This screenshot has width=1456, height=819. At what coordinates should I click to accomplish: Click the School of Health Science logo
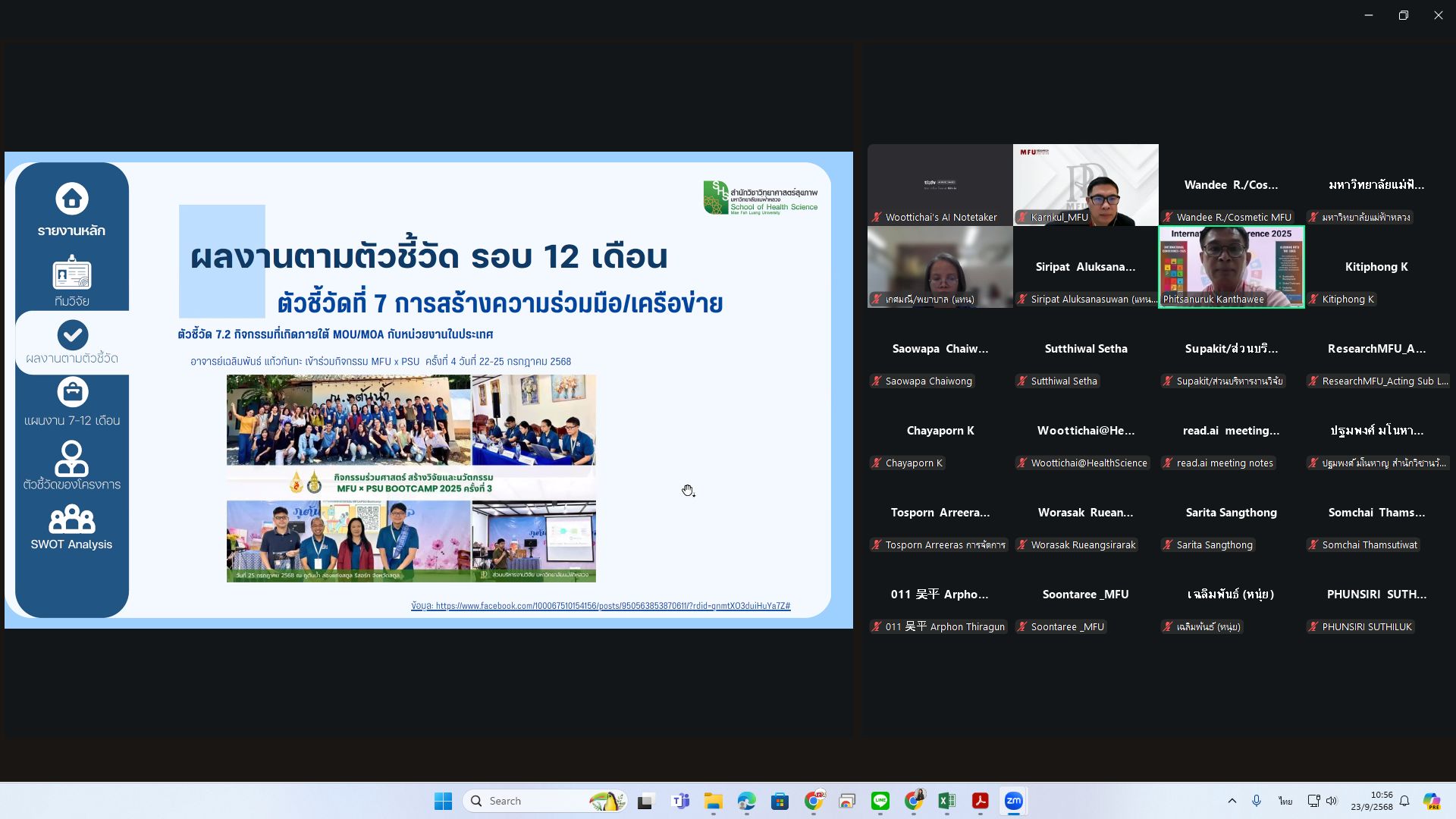click(x=760, y=198)
